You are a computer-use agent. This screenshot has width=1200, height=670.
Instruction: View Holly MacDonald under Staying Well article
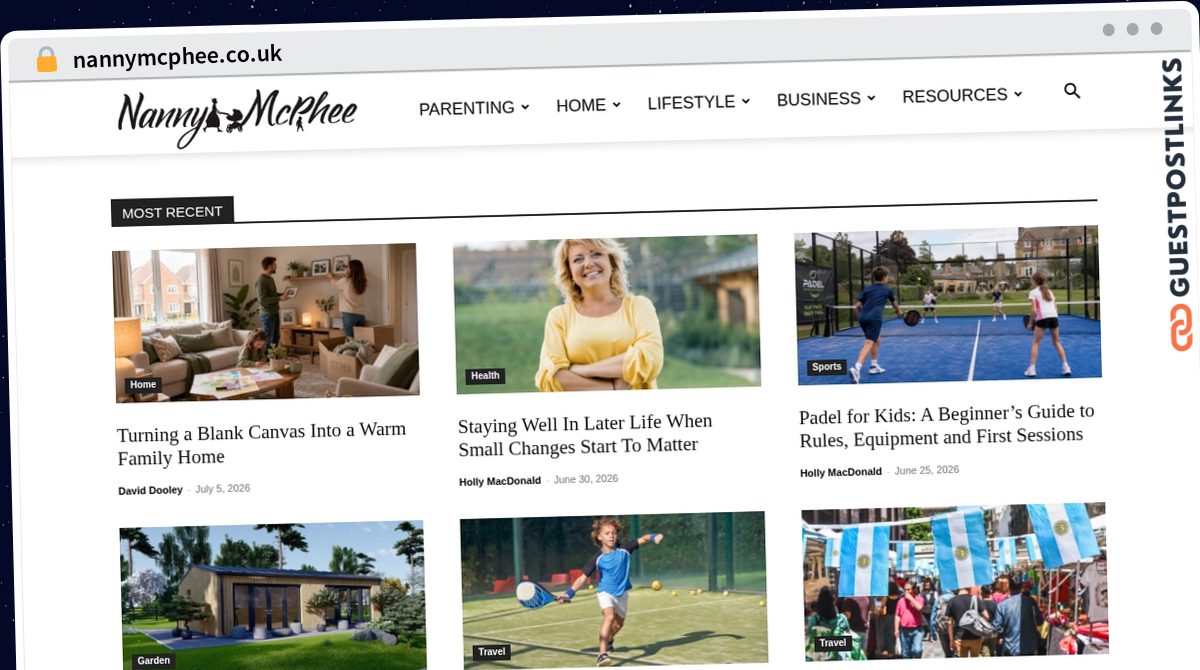tap(500, 482)
